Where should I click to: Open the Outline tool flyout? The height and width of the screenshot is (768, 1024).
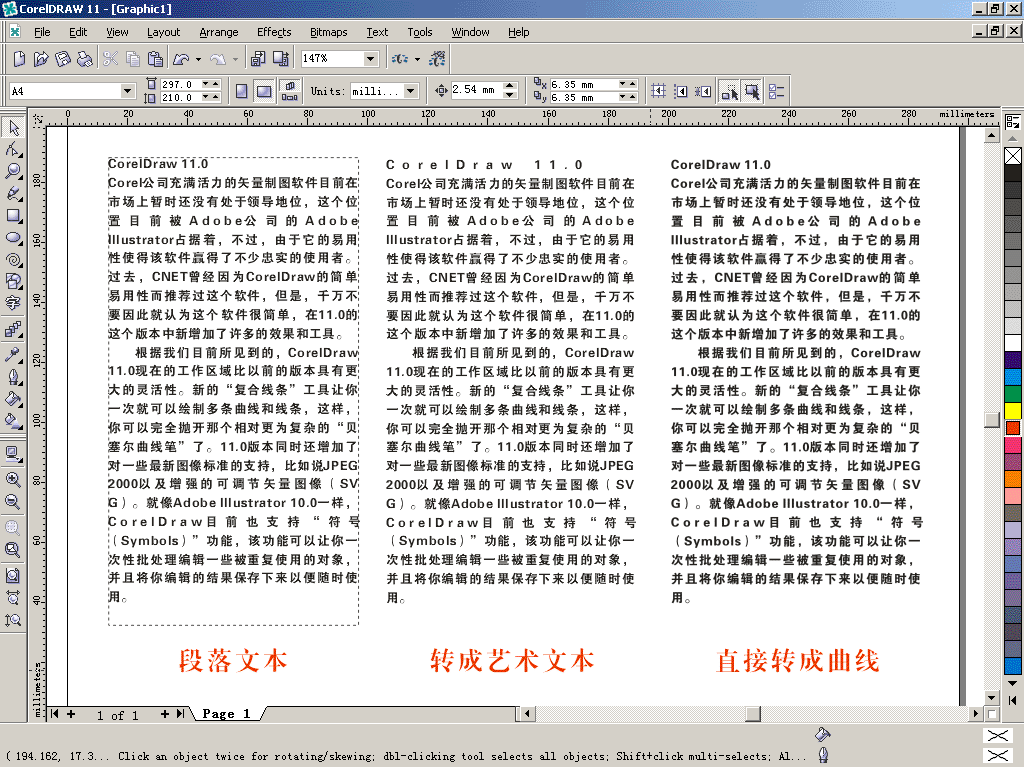13,377
